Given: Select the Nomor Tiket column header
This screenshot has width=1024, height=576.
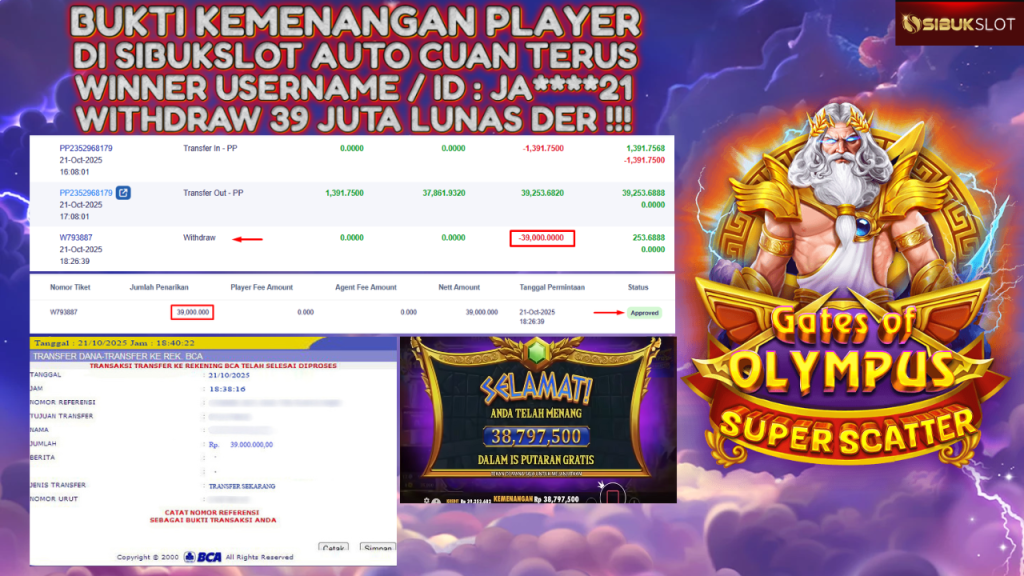Looking at the screenshot, I should tap(70, 287).
